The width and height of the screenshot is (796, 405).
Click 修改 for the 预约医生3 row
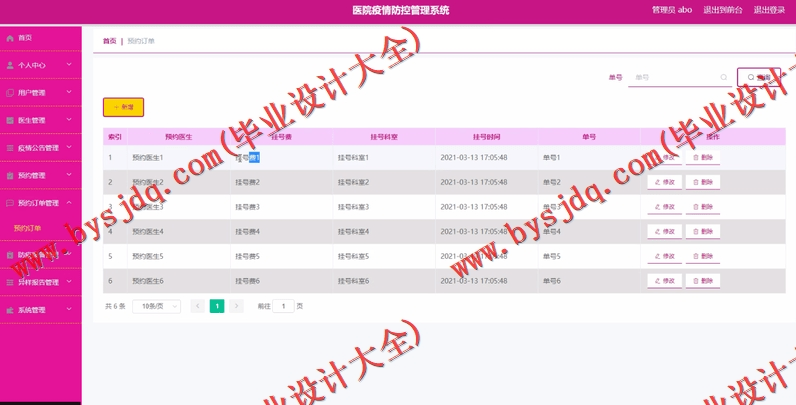point(665,207)
